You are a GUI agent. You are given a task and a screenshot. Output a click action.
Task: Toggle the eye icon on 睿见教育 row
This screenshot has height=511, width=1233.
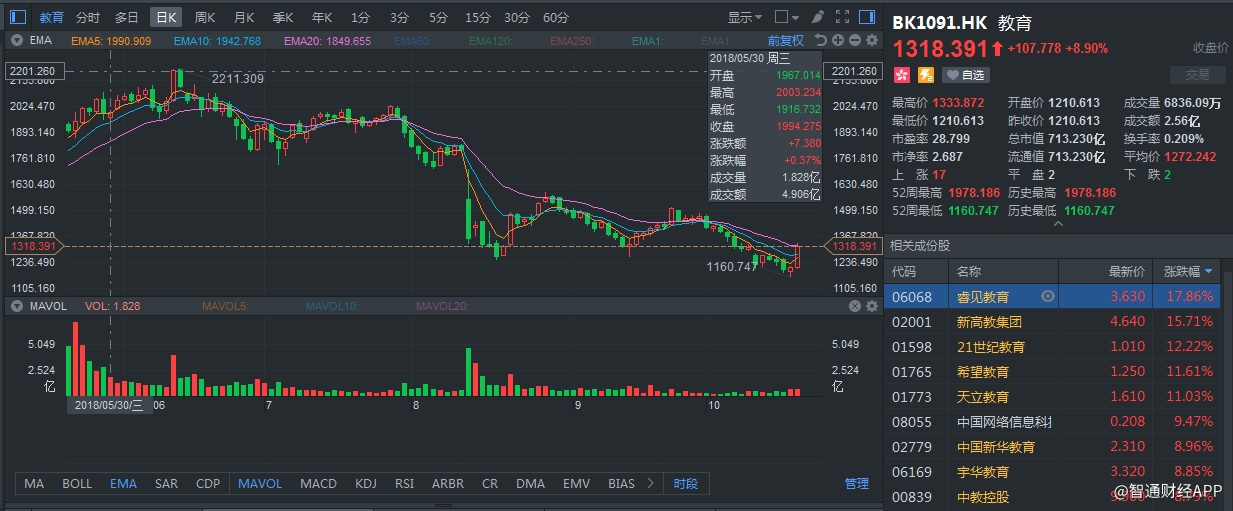[x=1047, y=297]
